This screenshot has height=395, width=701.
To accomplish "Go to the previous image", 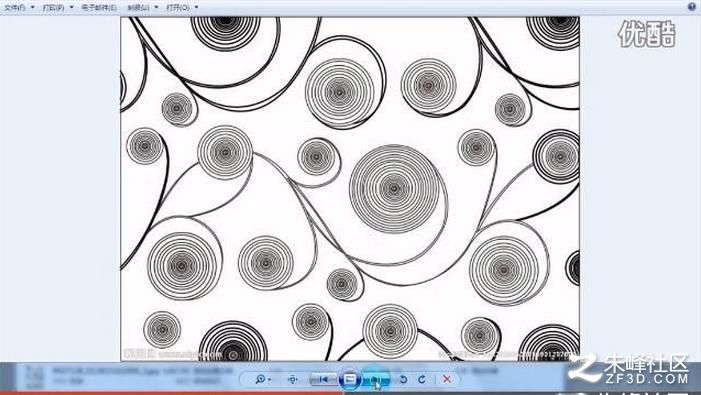I will (x=324, y=379).
